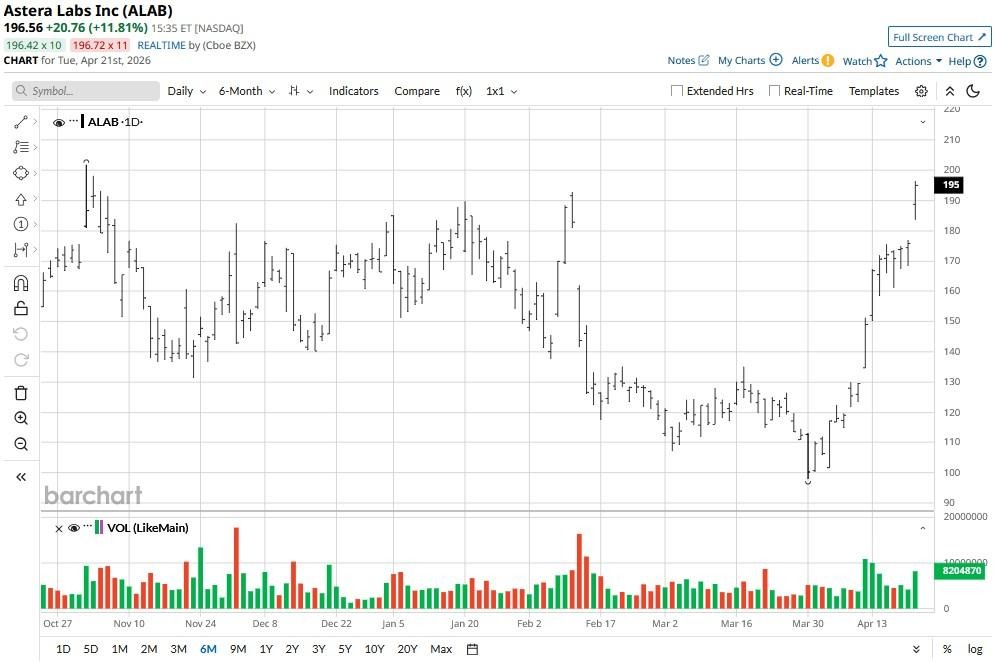996x662 pixels.
Task: Open the Actions dropdown
Action: point(919,61)
